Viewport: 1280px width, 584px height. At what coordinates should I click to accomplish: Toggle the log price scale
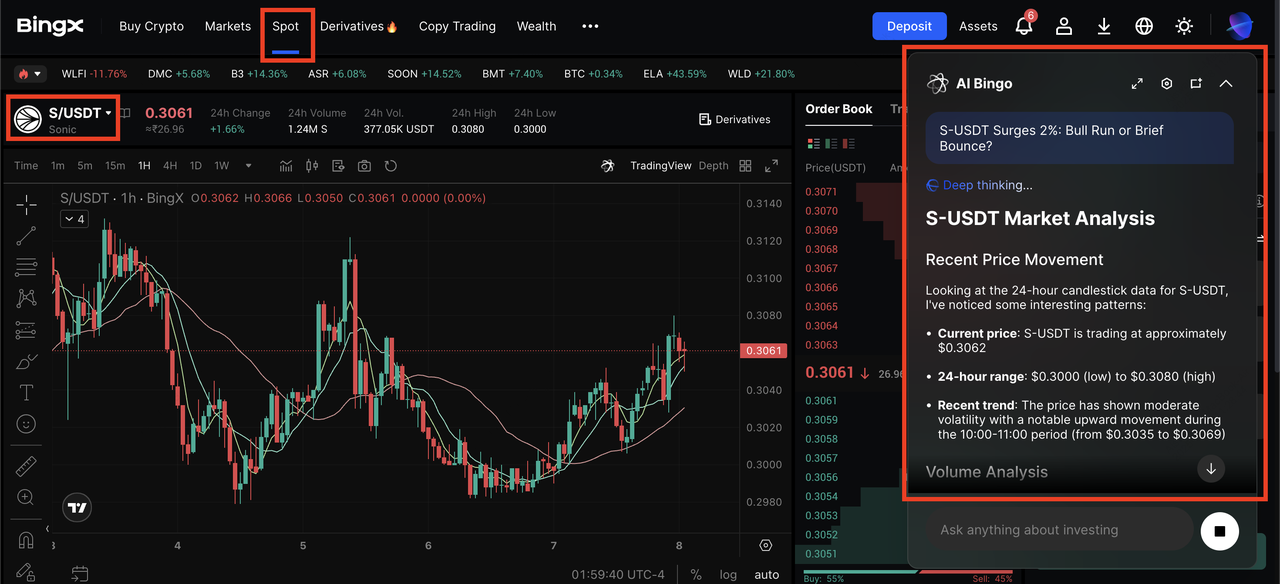pyautogui.click(x=727, y=575)
